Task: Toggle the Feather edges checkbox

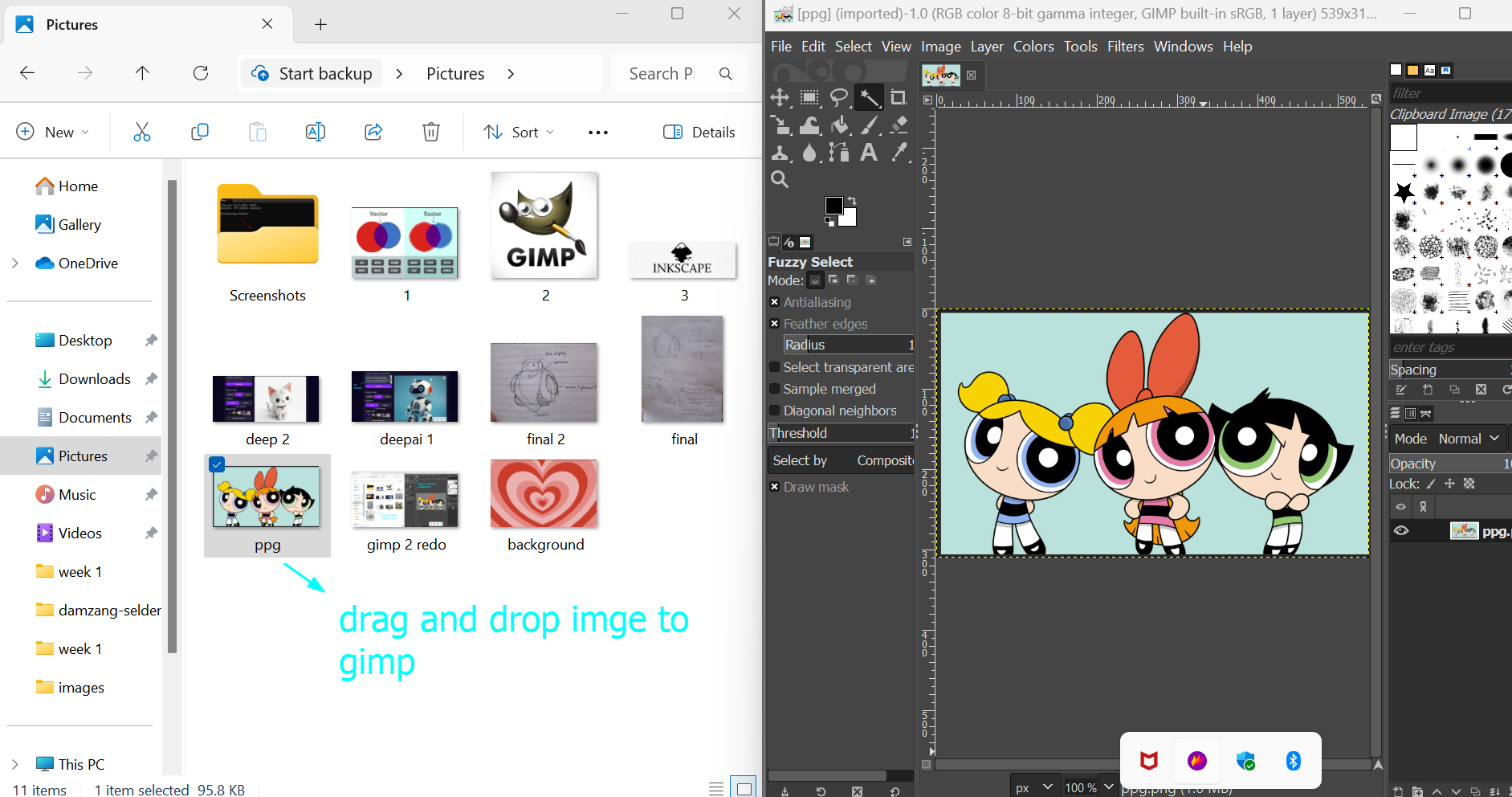Action: tap(775, 324)
